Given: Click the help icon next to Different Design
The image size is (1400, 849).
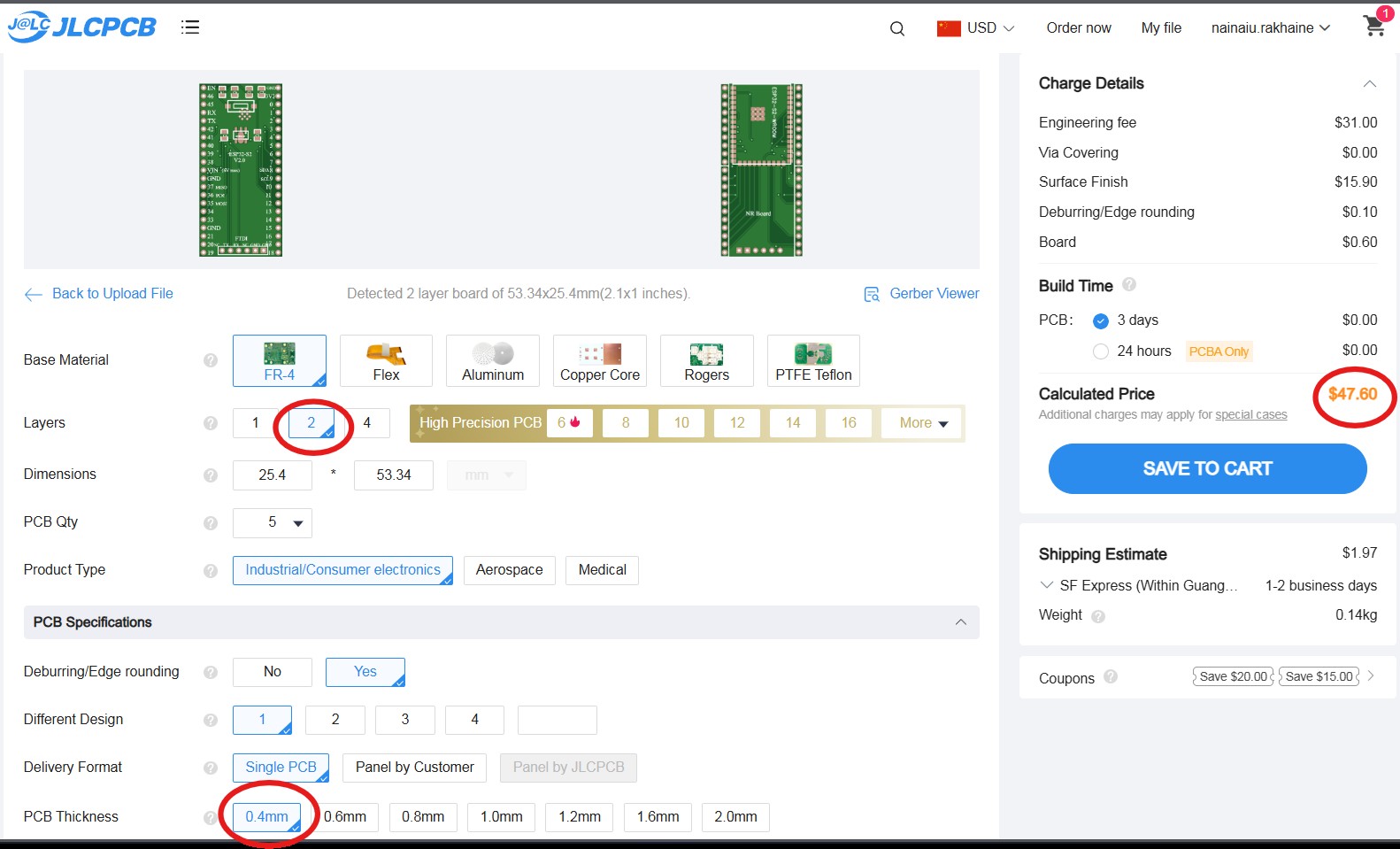Looking at the screenshot, I should [211, 721].
